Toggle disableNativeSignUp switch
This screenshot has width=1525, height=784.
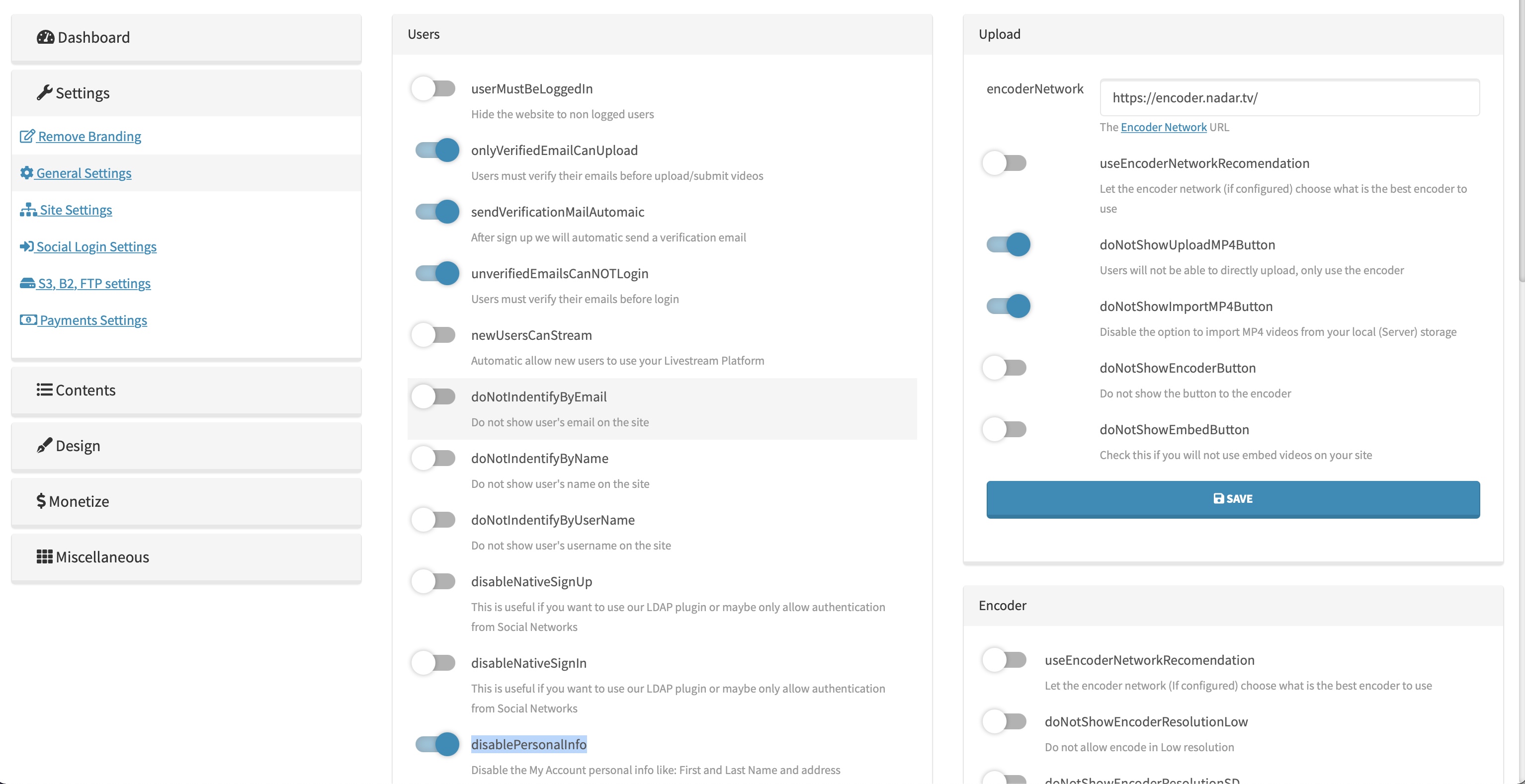434,581
